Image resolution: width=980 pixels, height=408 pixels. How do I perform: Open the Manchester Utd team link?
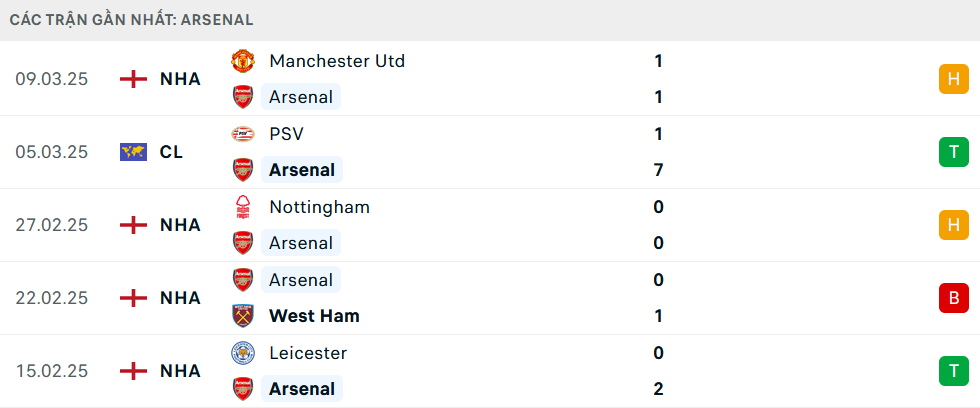(x=337, y=61)
